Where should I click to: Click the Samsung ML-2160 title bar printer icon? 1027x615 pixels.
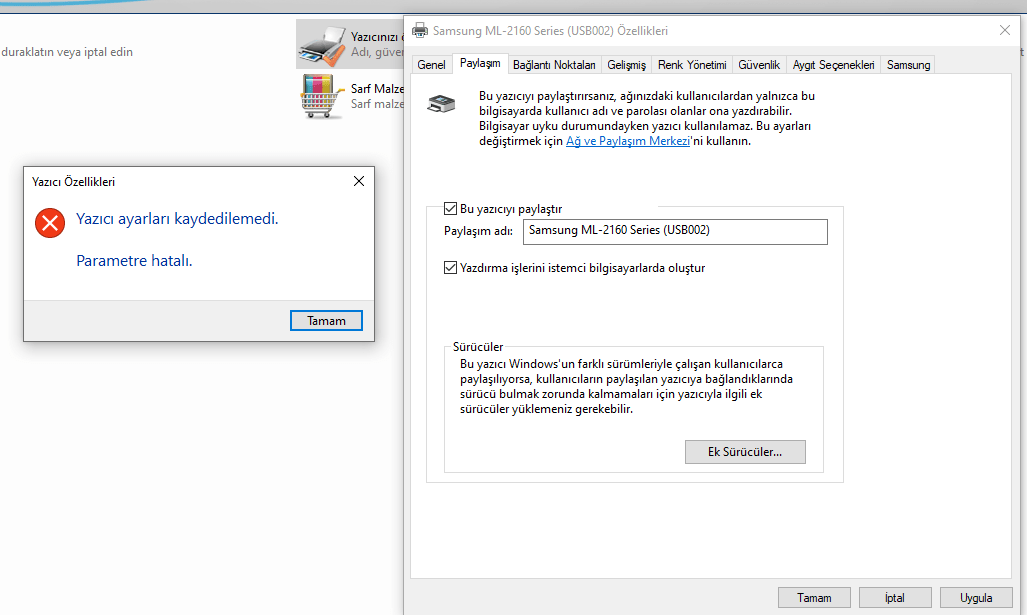(420, 30)
